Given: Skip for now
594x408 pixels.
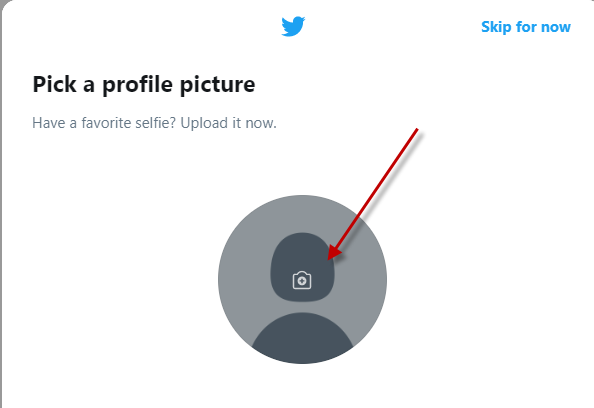Looking at the screenshot, I should pyautogui.click(x=526, y=27).
